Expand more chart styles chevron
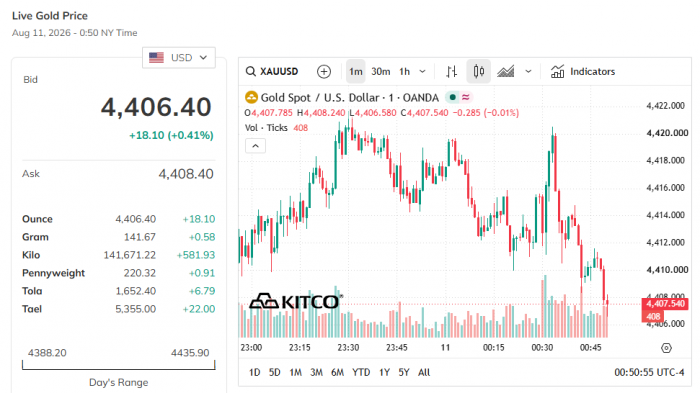Viewport: 700px width, 393px height. click(x=528, y=71)
